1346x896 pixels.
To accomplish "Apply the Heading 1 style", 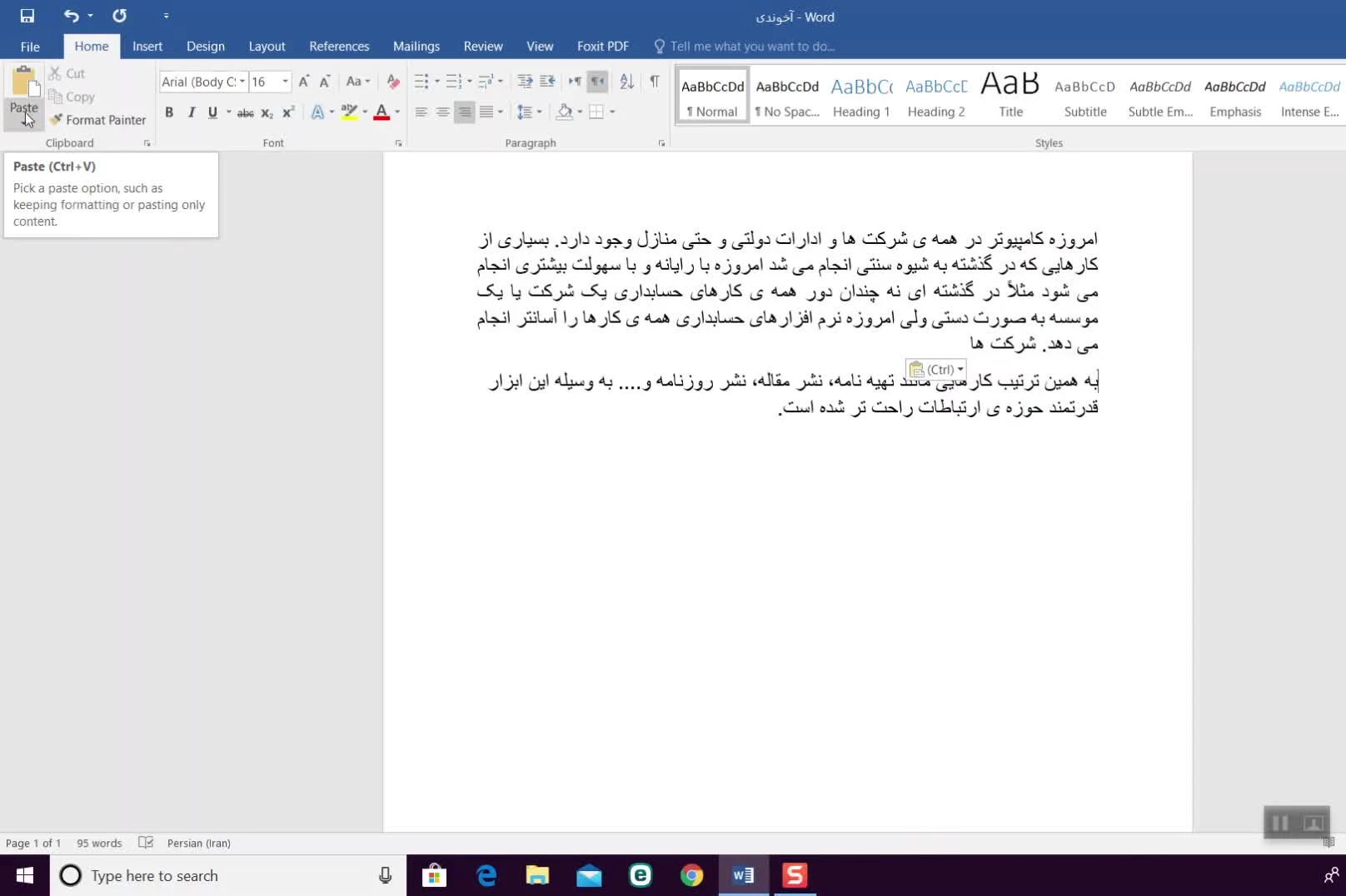I will tap(861, 97).
